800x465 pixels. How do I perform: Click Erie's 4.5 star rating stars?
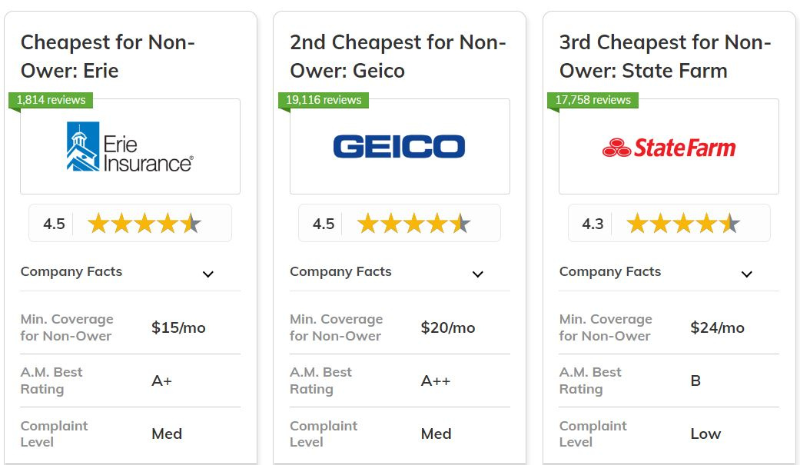click(144, 224)
